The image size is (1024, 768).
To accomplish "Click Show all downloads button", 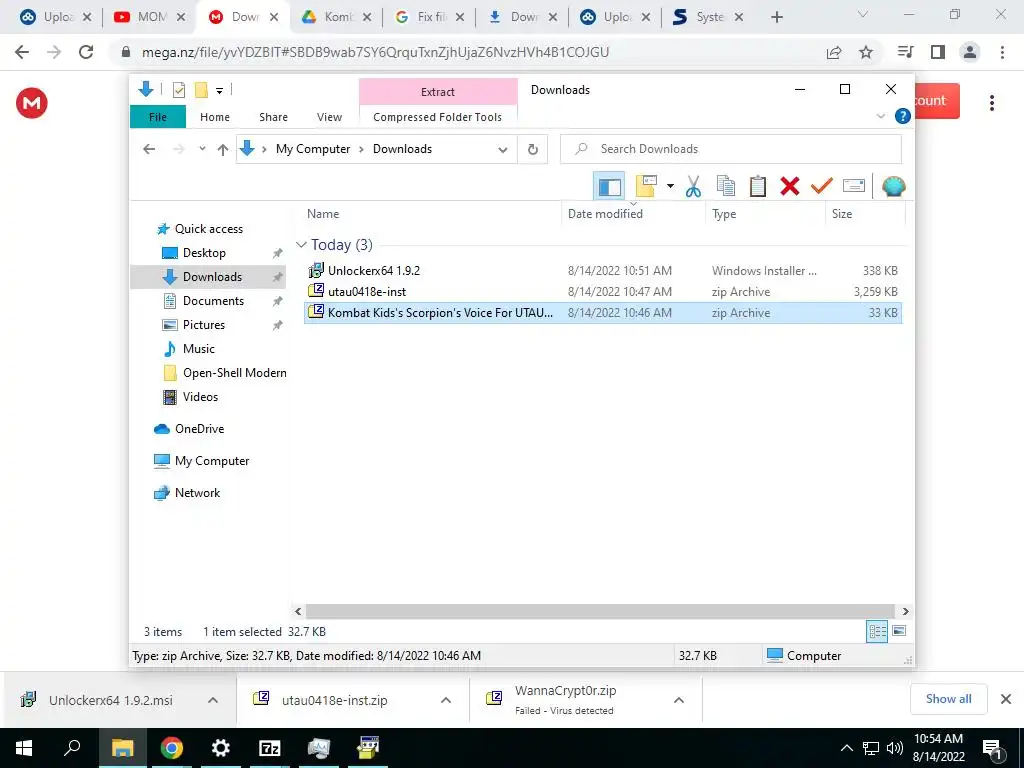I will click(x=948, y=699).
